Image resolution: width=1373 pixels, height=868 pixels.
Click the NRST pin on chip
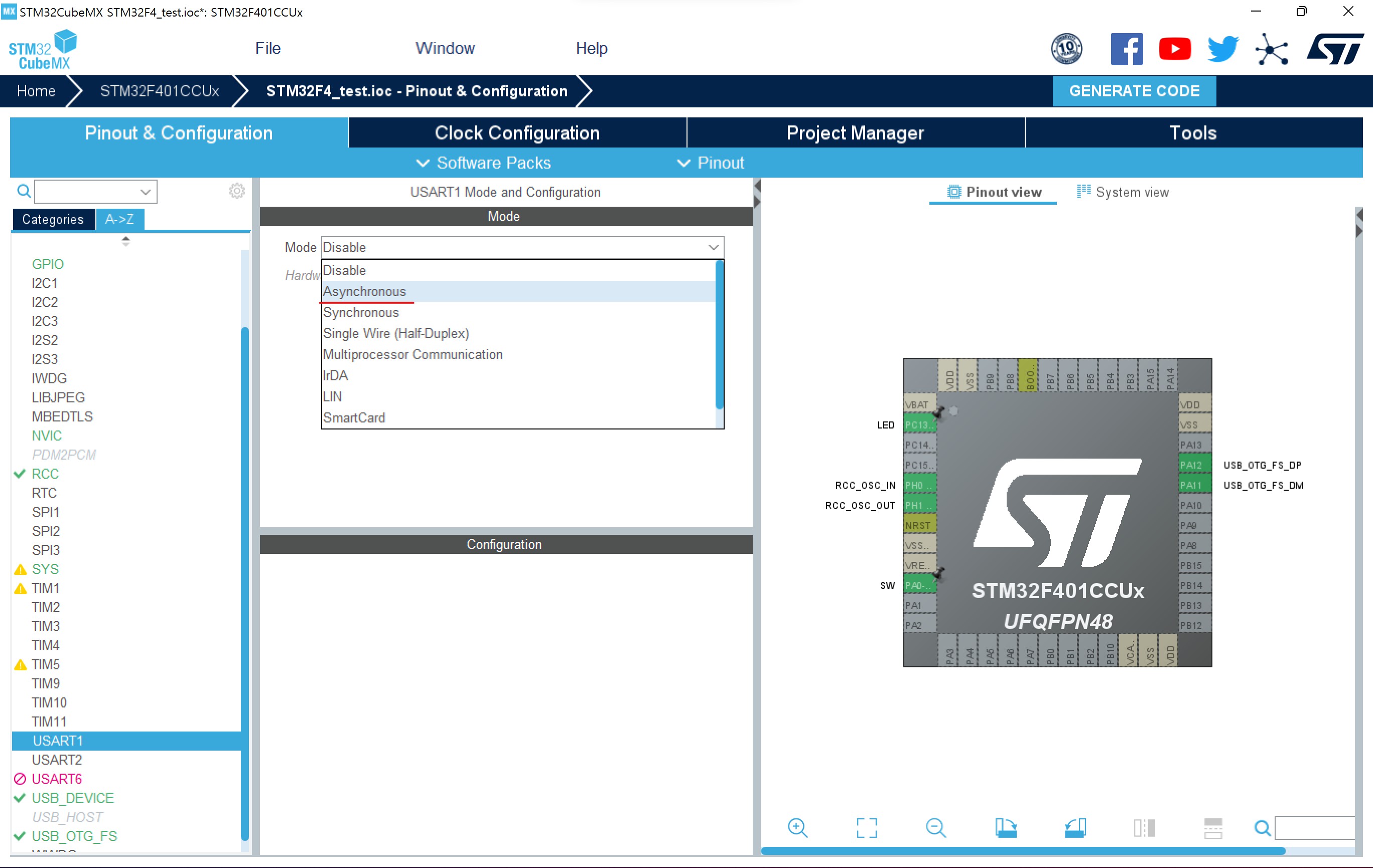pyautogui.click(x=920, y=525)
